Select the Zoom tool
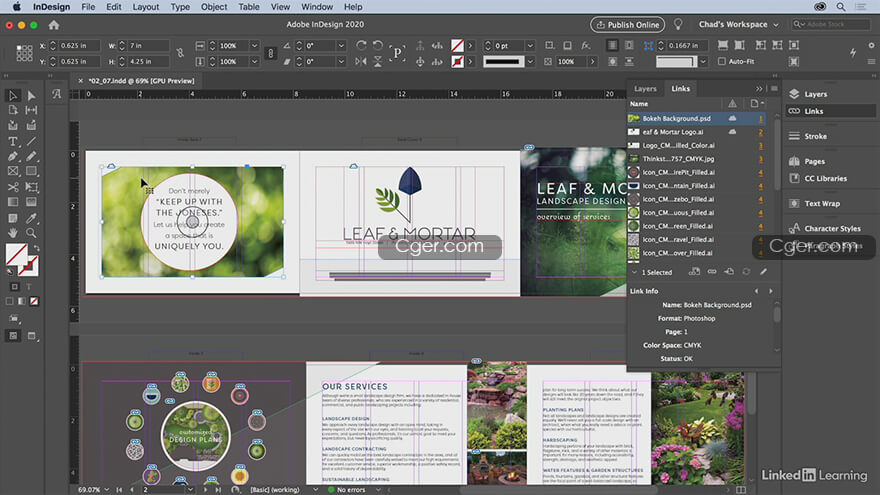This screenshot has width=880, height=495. pos(31,232)
